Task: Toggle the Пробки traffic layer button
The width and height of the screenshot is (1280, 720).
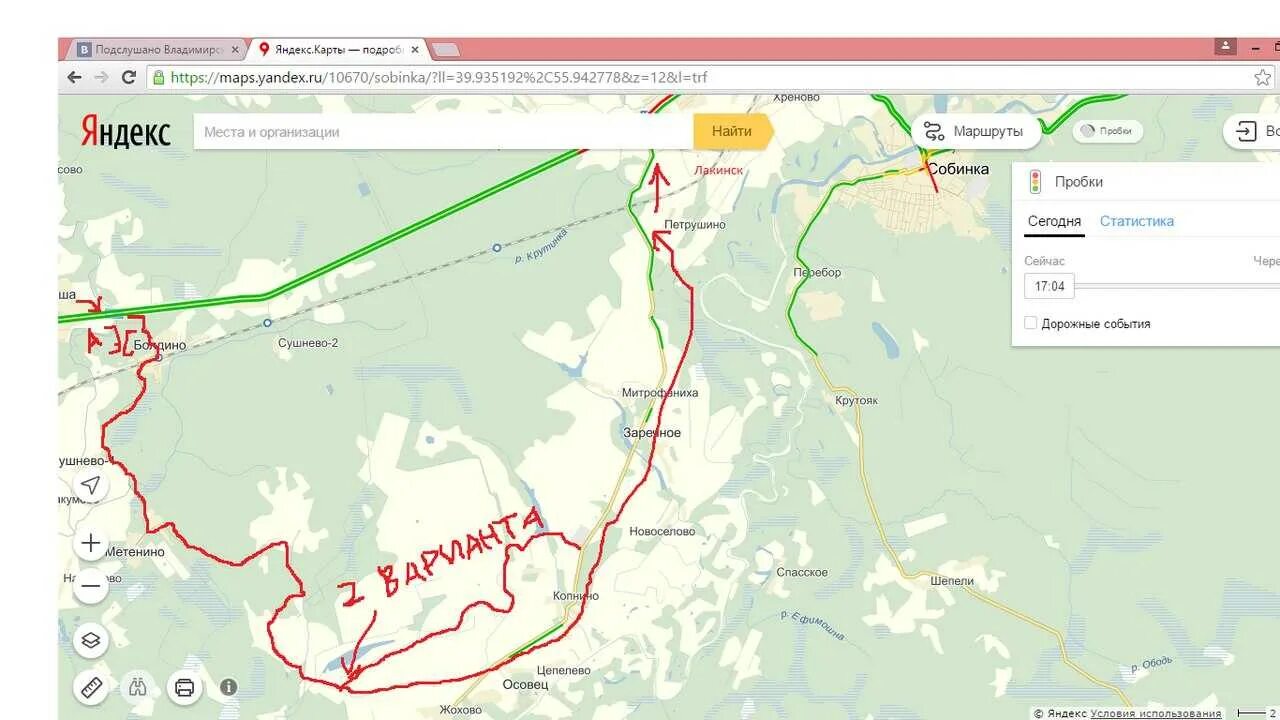Action: pos(1108,131)
